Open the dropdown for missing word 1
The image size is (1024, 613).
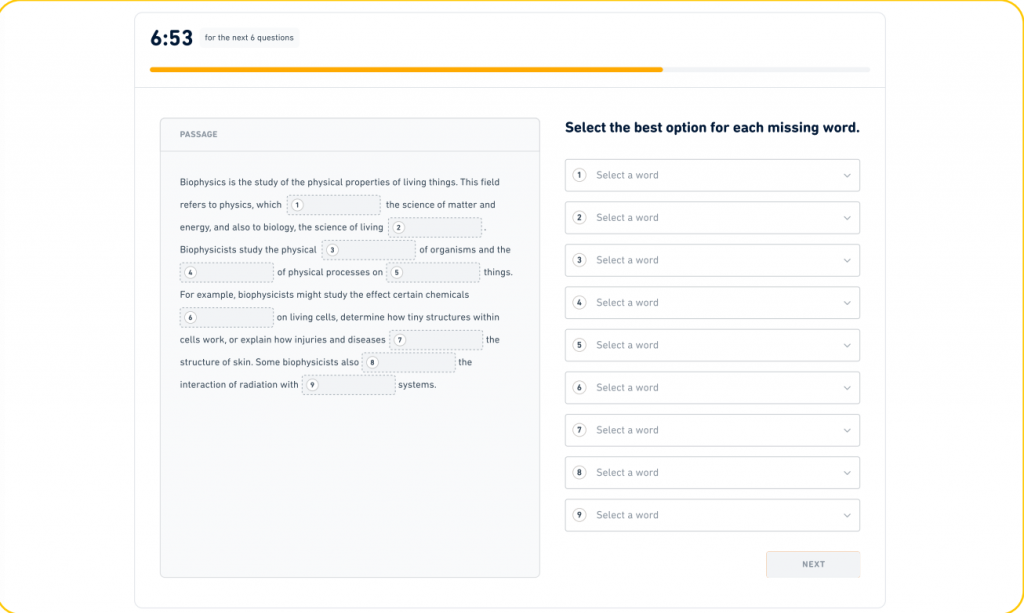(x=711, y=175)
